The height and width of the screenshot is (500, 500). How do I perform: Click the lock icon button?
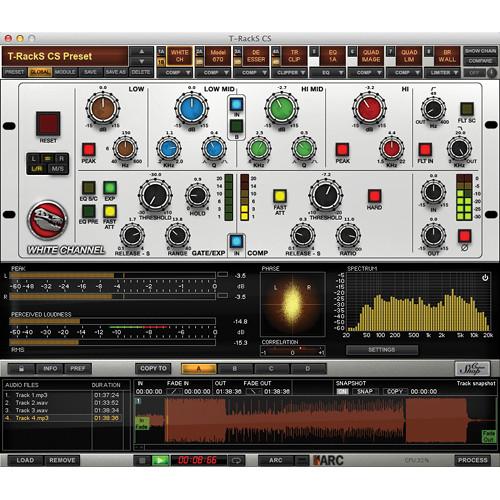coord(21,369)
